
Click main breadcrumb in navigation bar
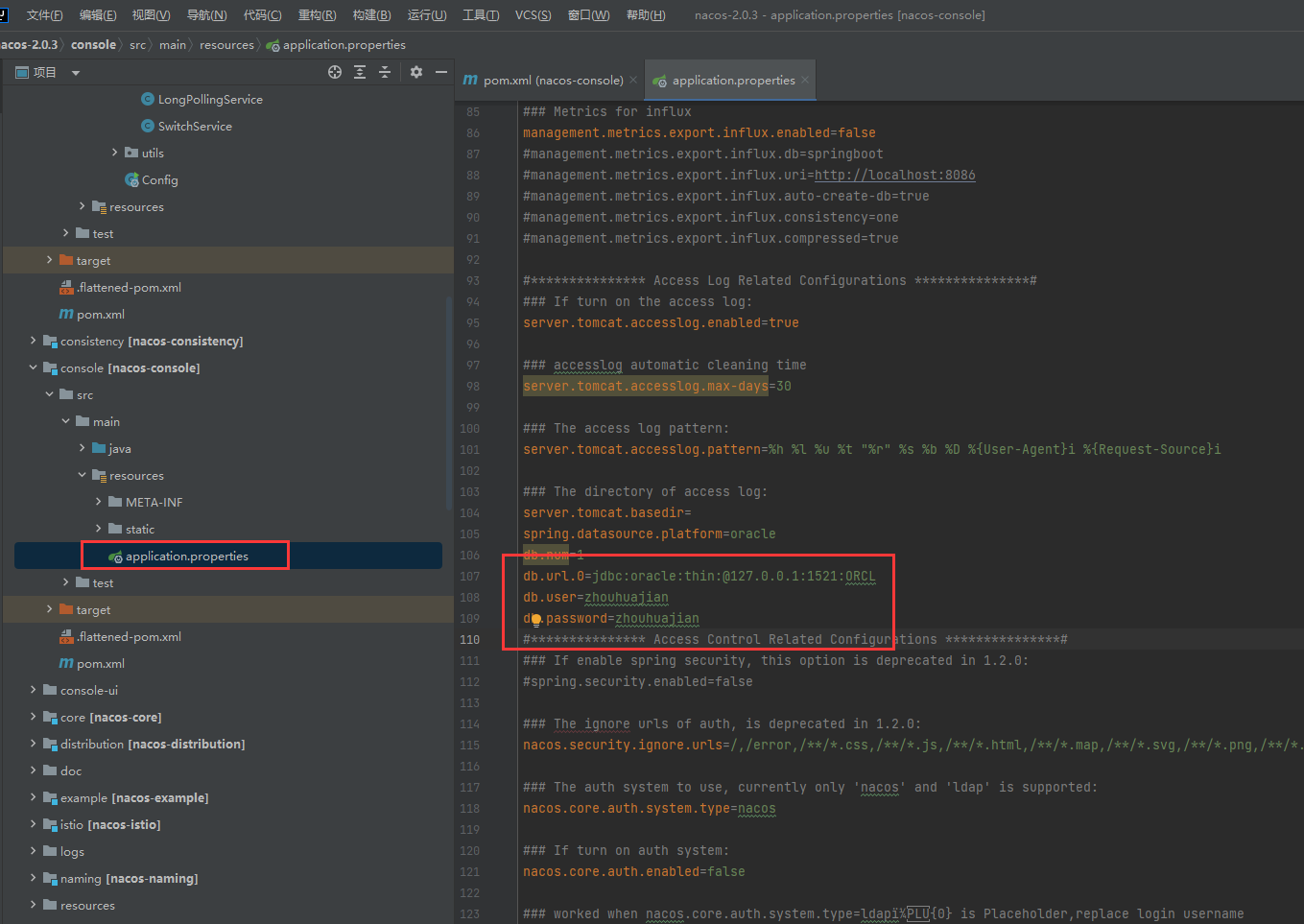click(x=173, y=45)
